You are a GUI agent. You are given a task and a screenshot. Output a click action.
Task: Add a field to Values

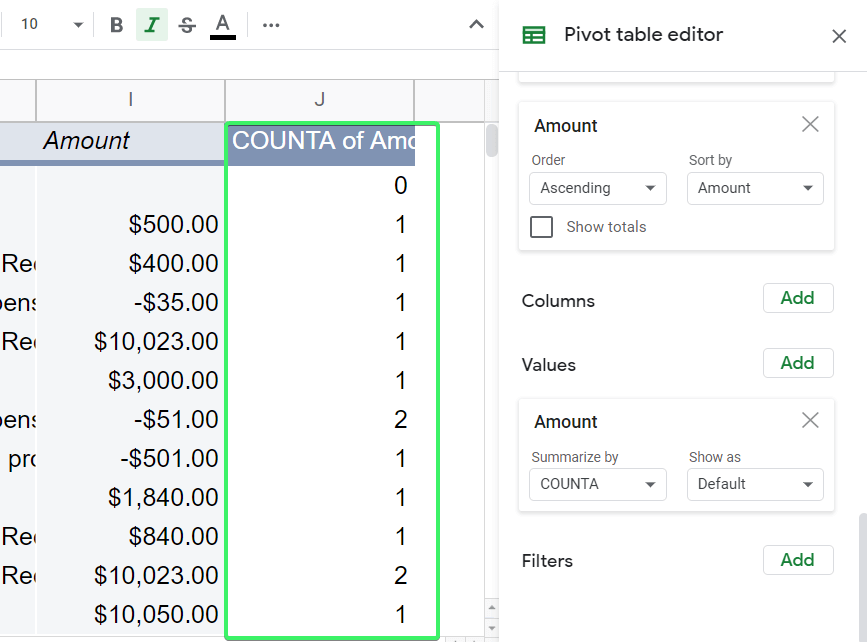(798, 363)
